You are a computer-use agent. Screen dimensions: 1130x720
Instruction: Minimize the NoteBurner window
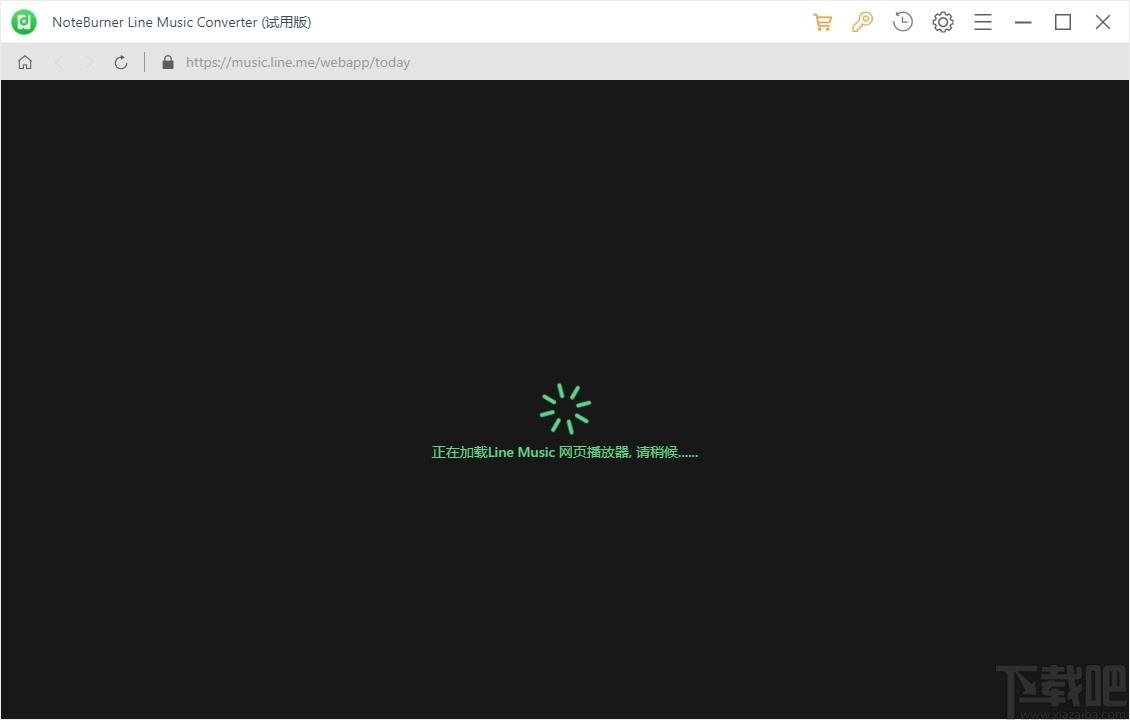[x=1023, y=21]
